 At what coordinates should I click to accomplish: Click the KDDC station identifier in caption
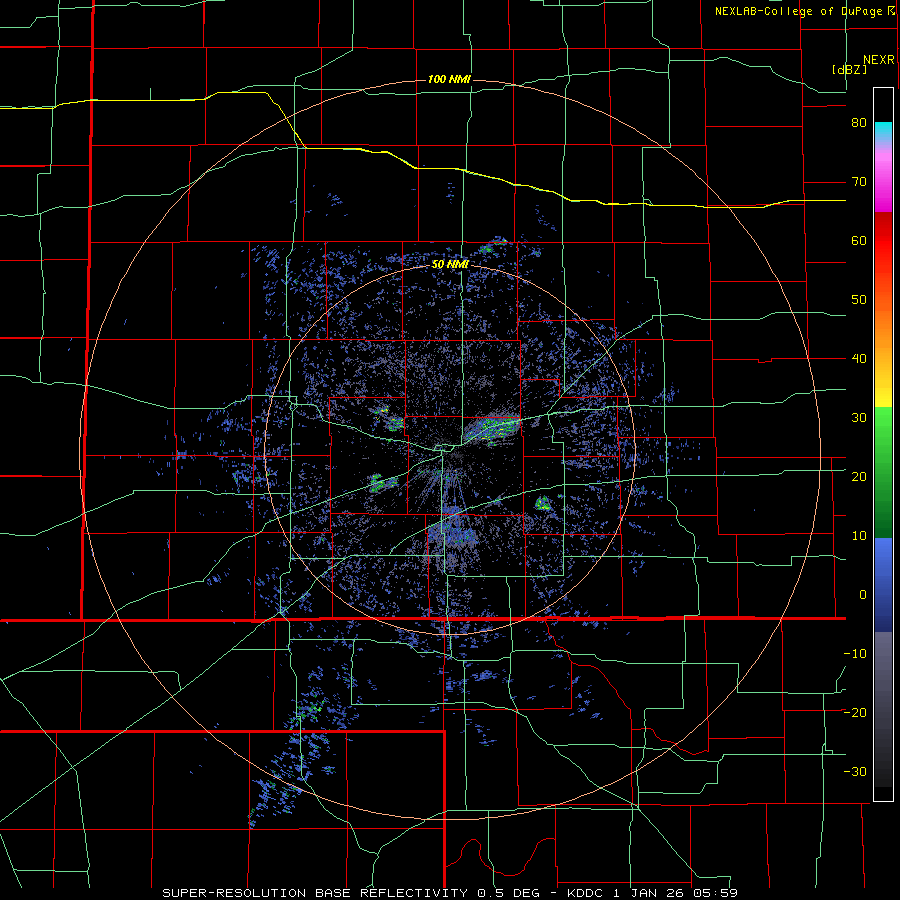tap(584, 893)
